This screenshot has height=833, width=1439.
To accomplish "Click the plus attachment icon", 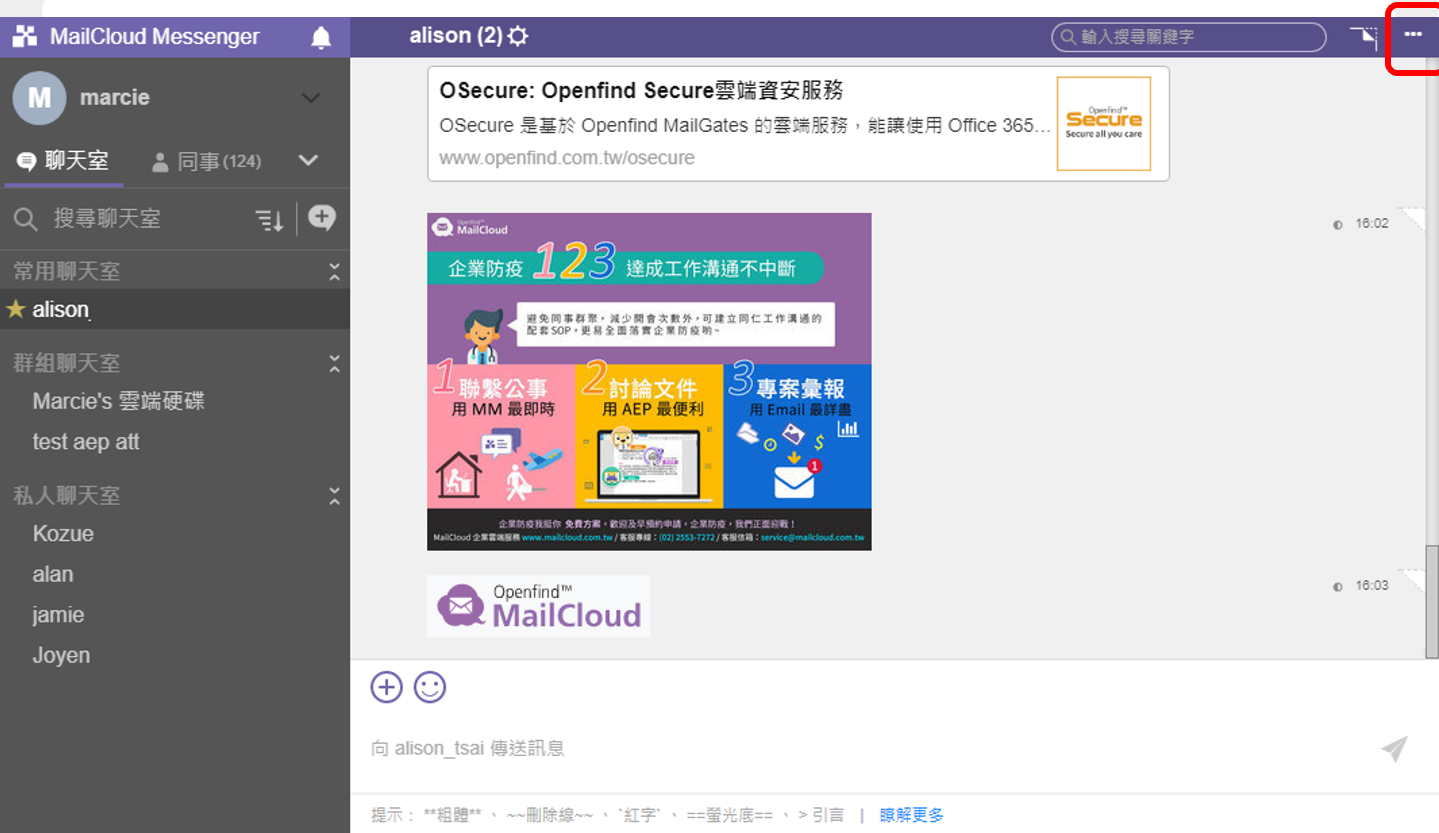I will [x=387, y=687].
